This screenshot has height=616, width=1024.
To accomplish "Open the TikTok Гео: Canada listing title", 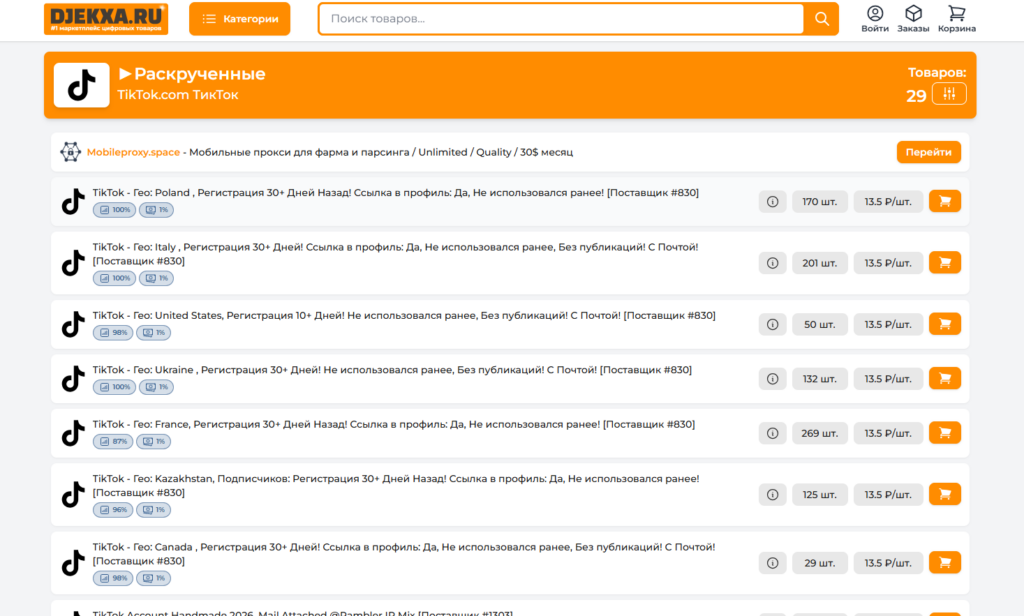I will [404, 554].
